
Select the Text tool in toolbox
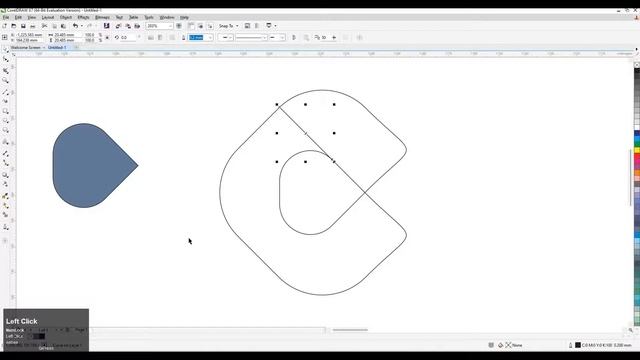6,142
